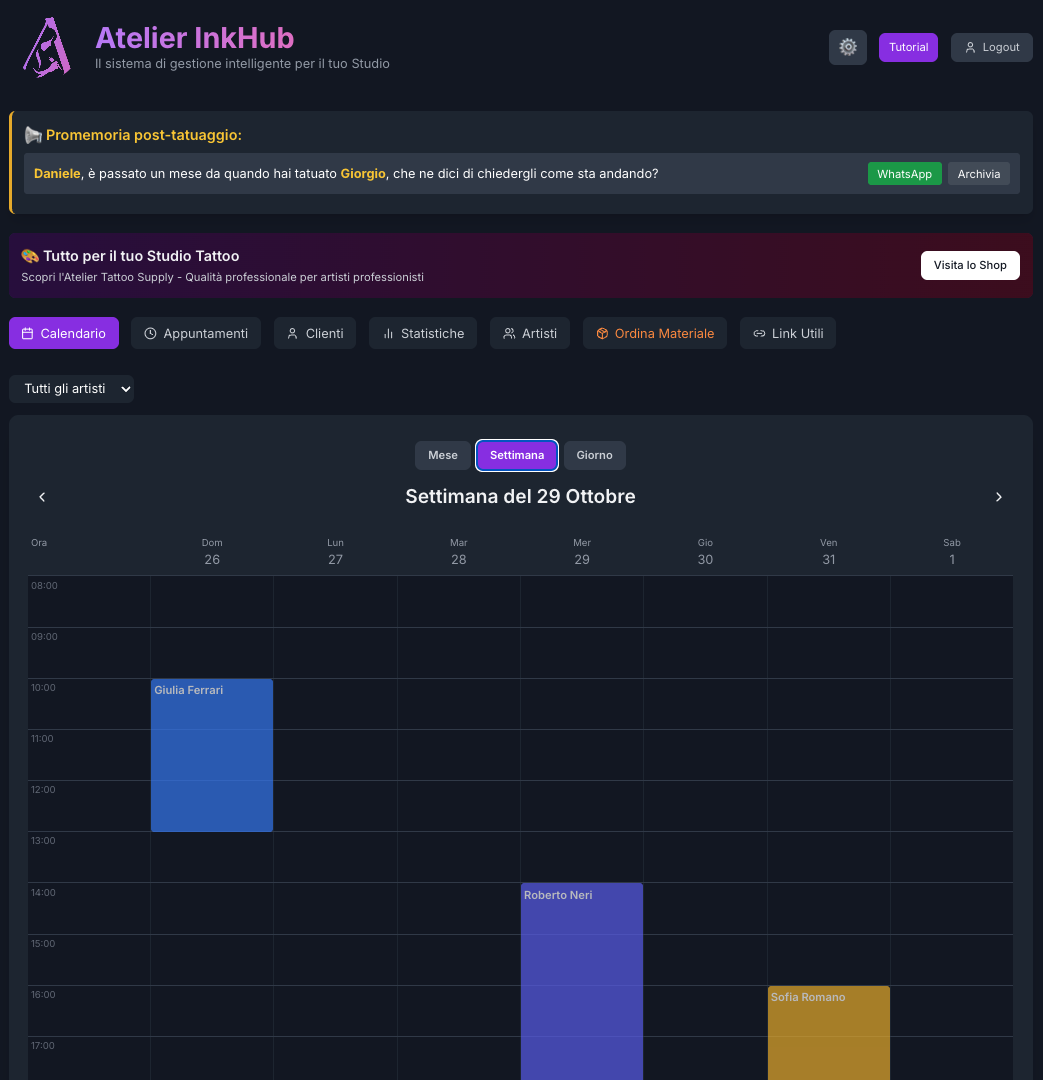The image size is (1043, 1080).
Task: Select the Calendario tab
Action: [64, 333]
